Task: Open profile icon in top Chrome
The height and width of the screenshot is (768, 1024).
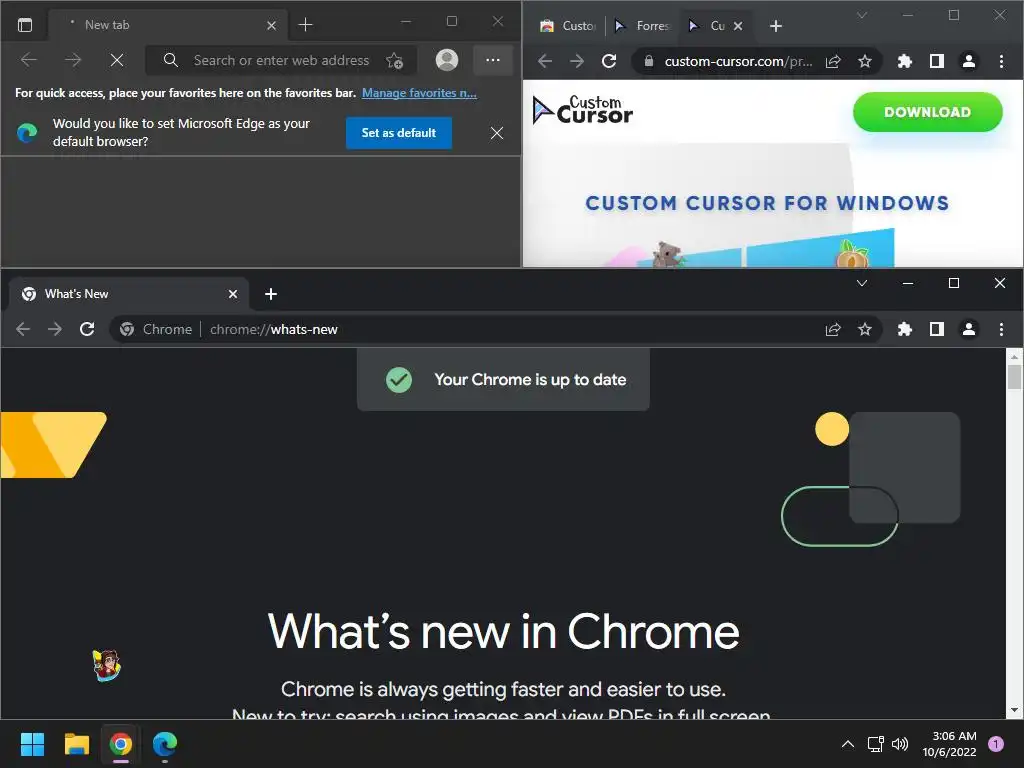Action: [968, 61]
